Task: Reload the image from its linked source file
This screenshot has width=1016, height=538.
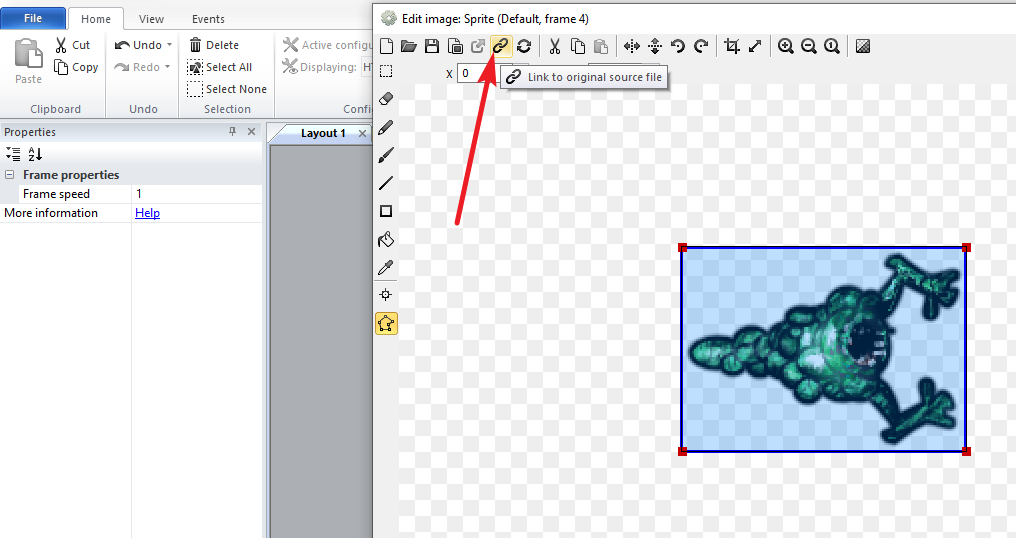Action: pos(524,46)
